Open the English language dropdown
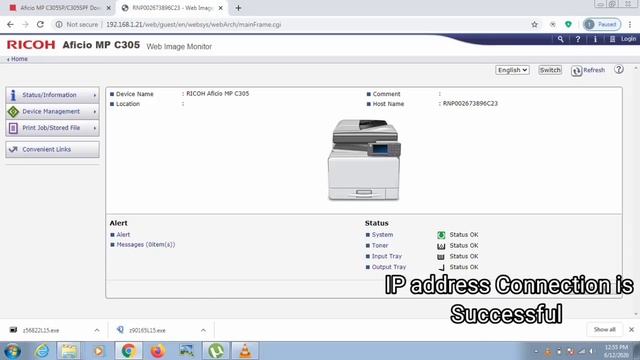The image size is (640, 360). tap(512, 70)
